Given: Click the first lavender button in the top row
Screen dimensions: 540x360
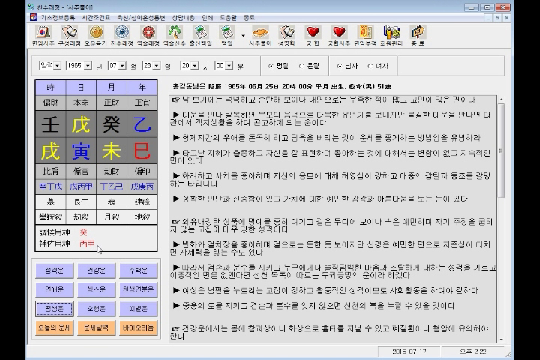Looking at the screenshot, I should [x=54, y=271].
